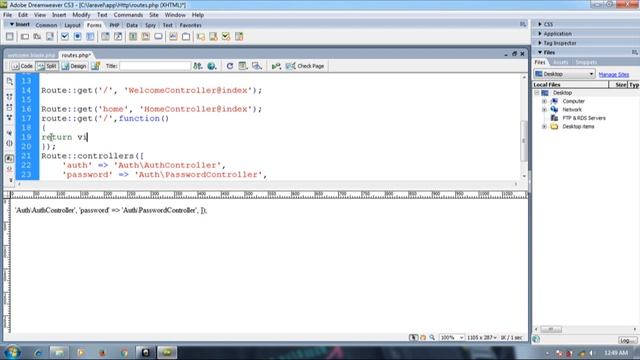Click the Manage Sites link
The height and width of the screenshot is (360, 640).
click(613, 74)
